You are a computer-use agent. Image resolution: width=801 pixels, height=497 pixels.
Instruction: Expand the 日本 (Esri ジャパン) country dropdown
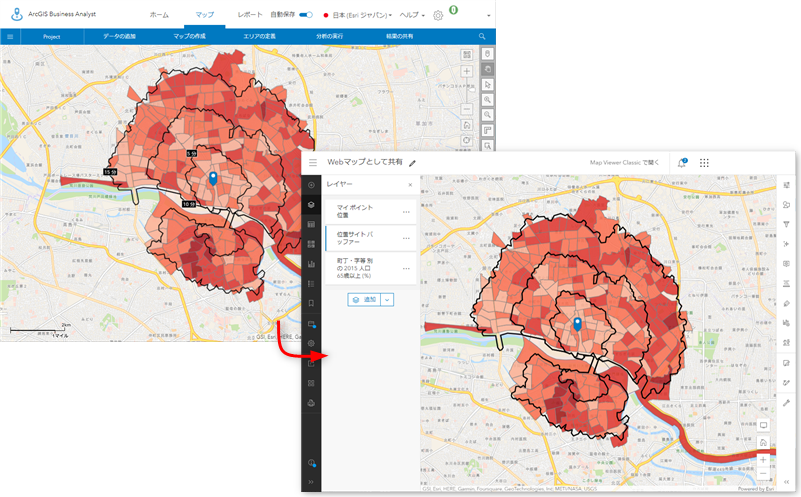[x=357, y=16]
